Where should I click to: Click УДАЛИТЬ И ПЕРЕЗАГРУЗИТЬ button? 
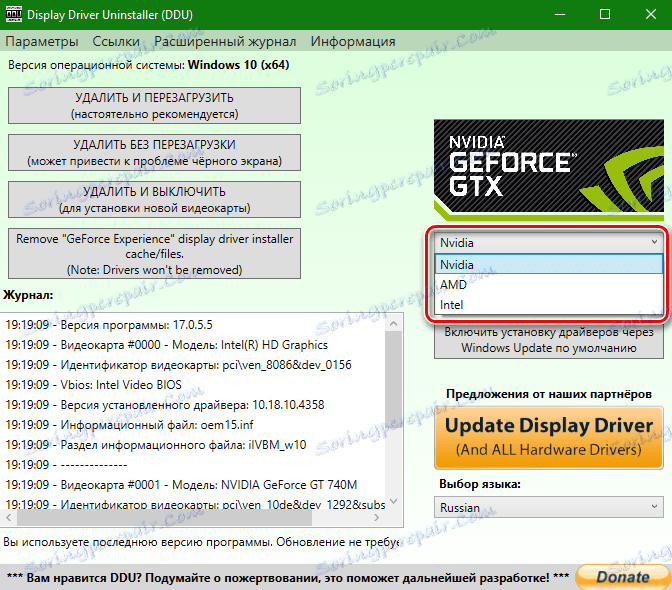tap(154, 105)
